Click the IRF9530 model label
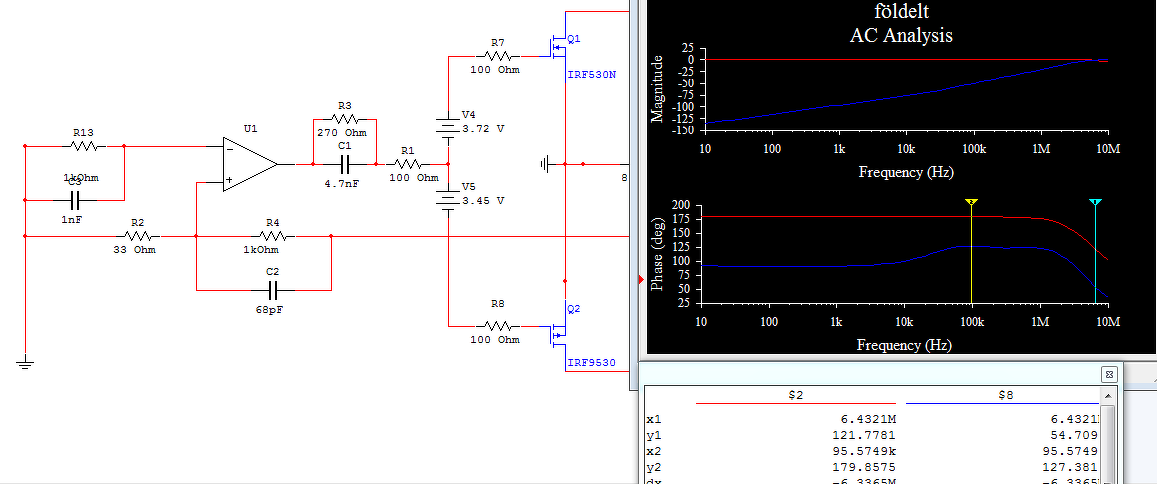The height and width of the screenshot is (484, 1157). tap(591, 363)
